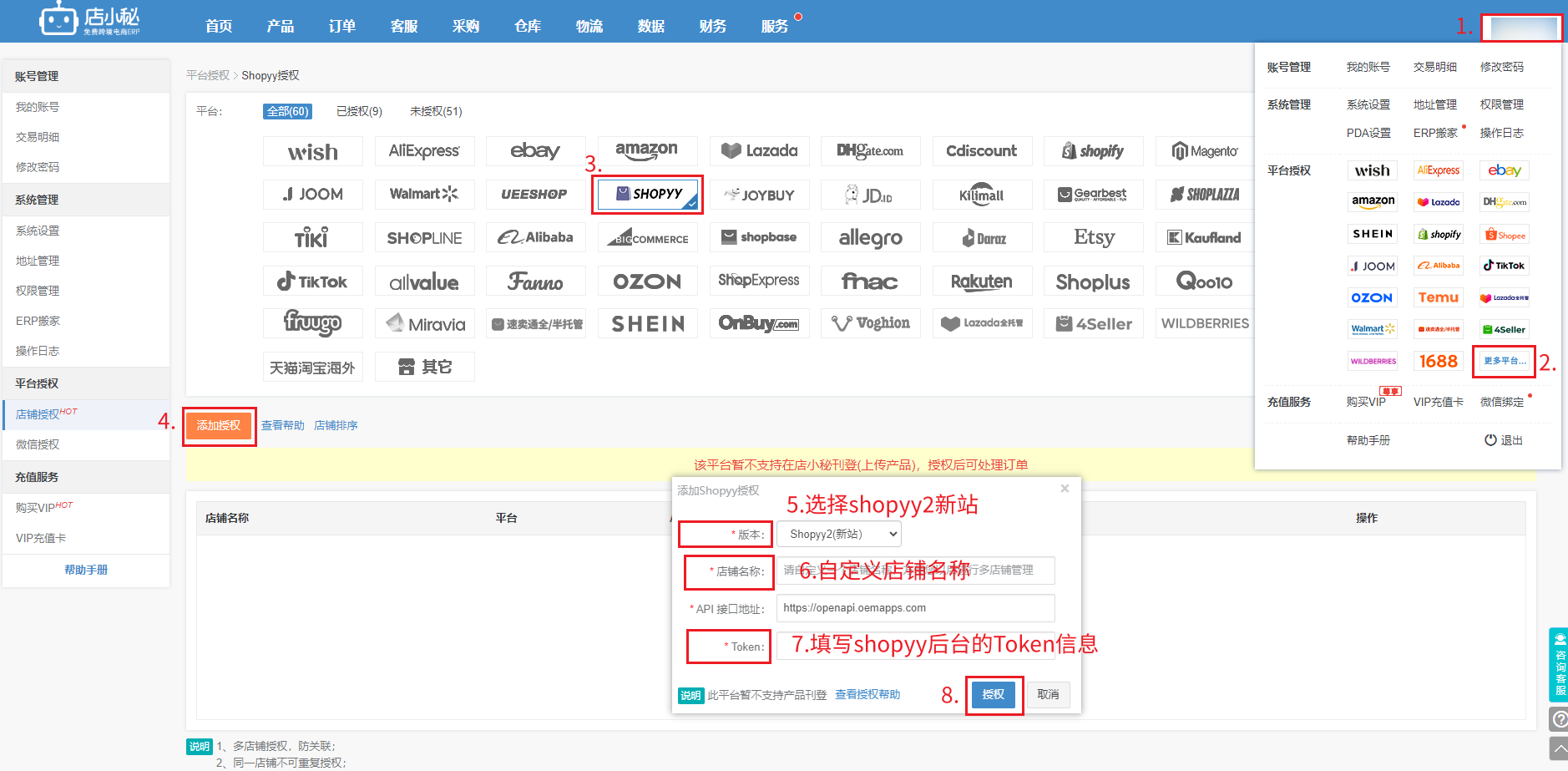Pick the OZON platform tile in the grid
Image resolution: width=1568 pixels, height=771 pixels.
[647, 282]
